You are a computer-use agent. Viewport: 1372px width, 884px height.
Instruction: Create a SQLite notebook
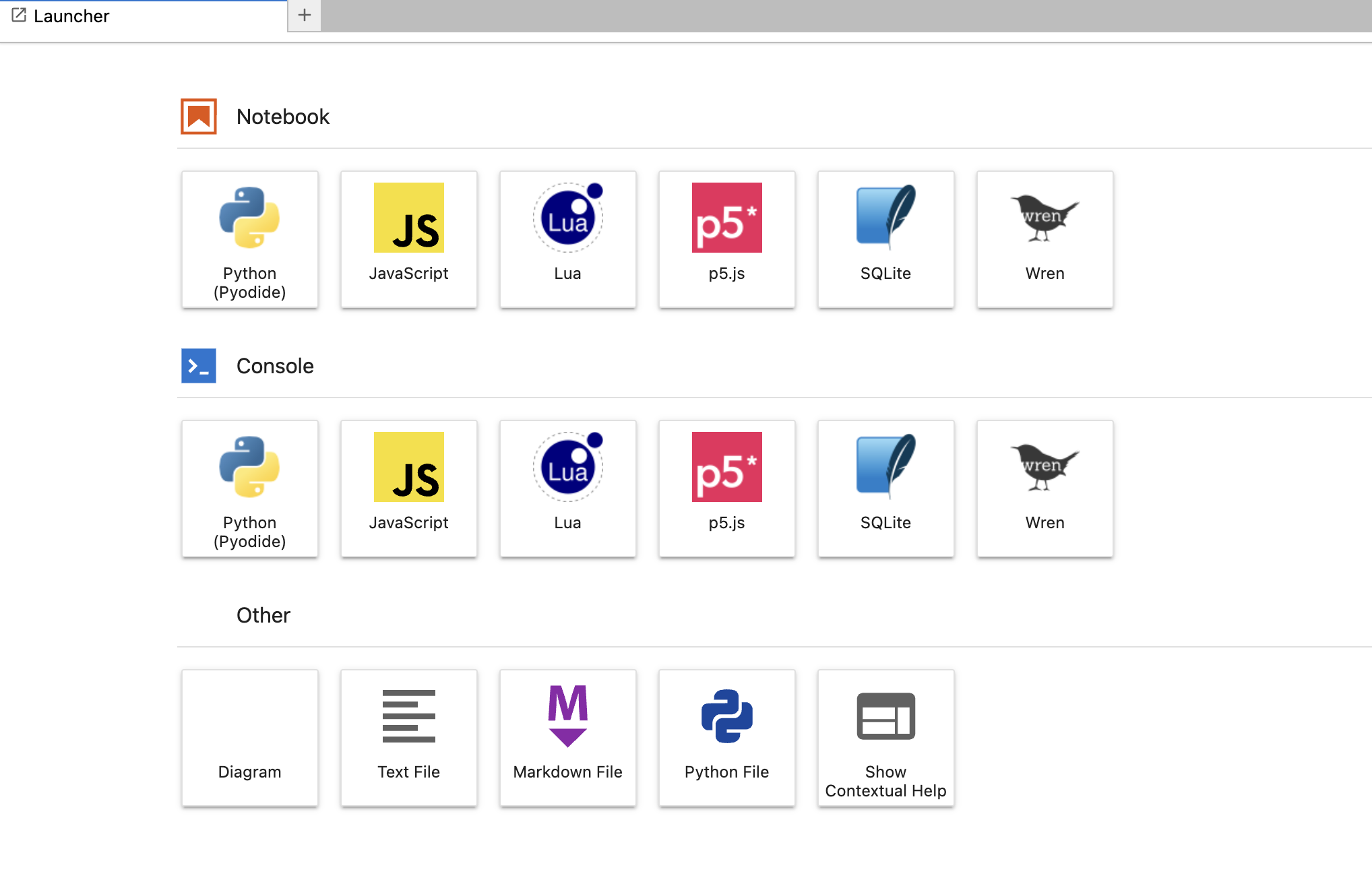(885, 239)
